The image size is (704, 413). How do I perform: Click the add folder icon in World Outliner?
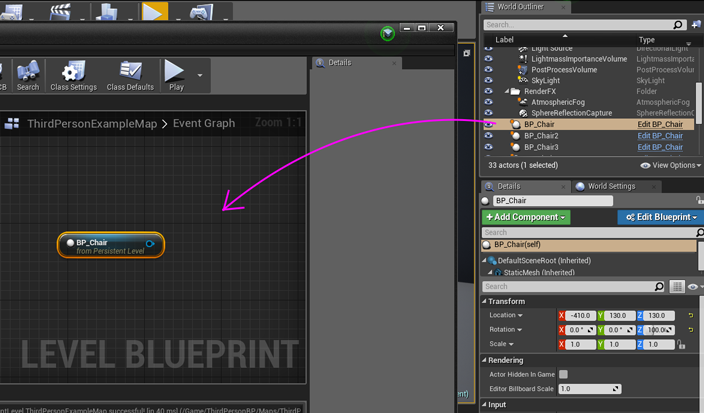point(697,24)
